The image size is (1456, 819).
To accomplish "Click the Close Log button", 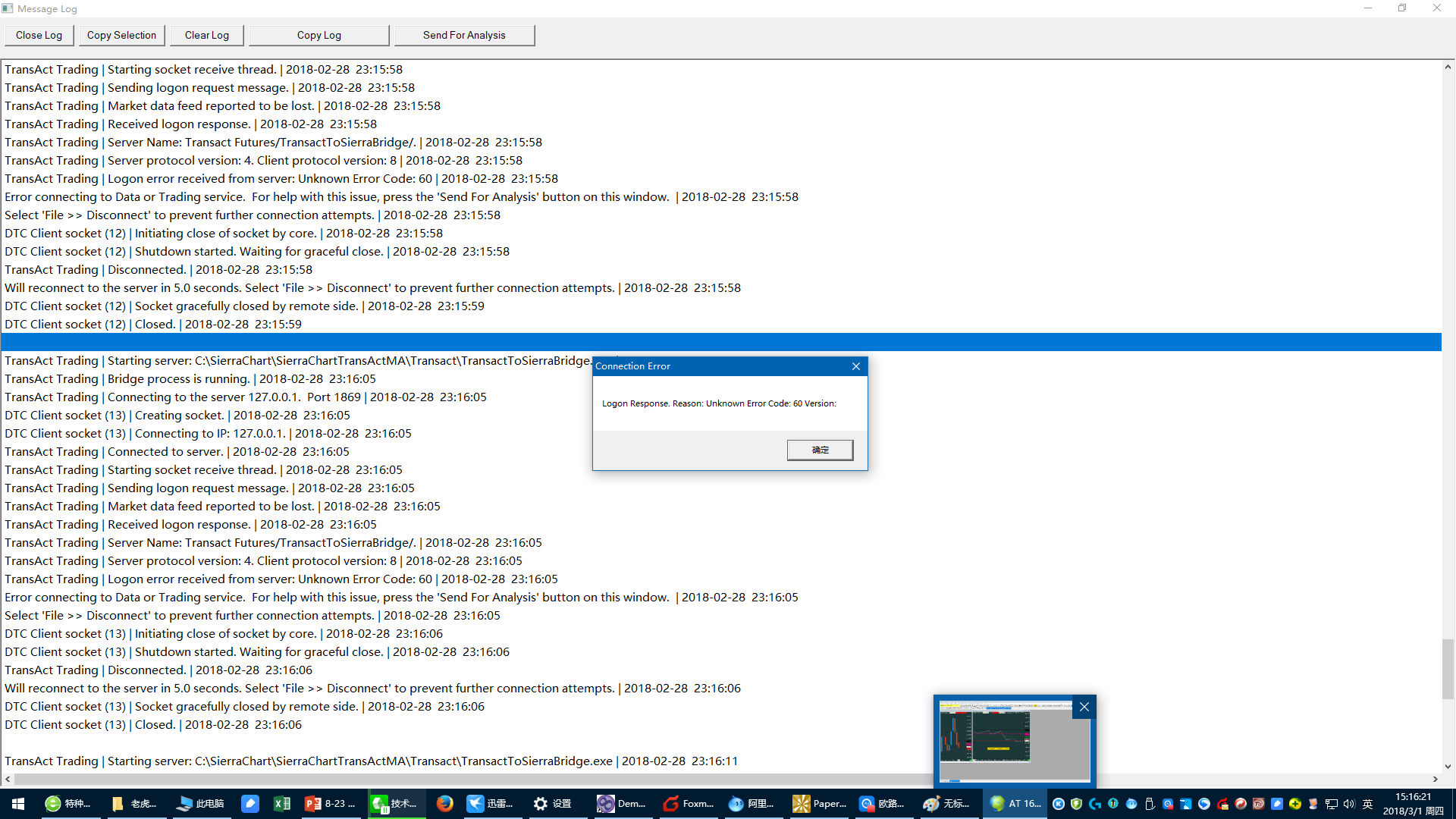I will [39, 35].
